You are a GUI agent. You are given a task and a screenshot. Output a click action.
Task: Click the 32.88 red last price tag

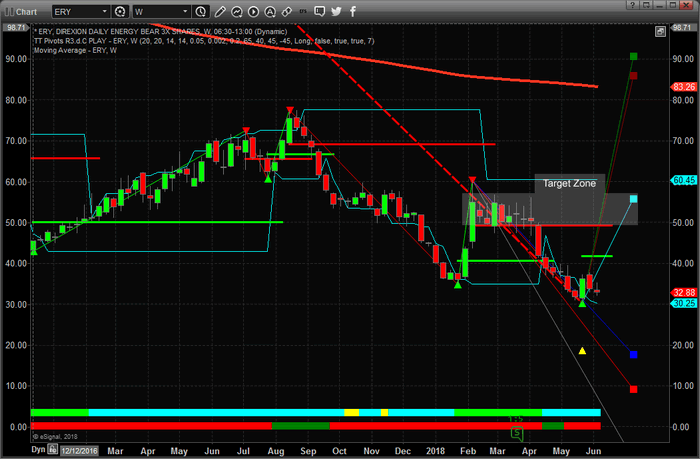click(683, 292)
